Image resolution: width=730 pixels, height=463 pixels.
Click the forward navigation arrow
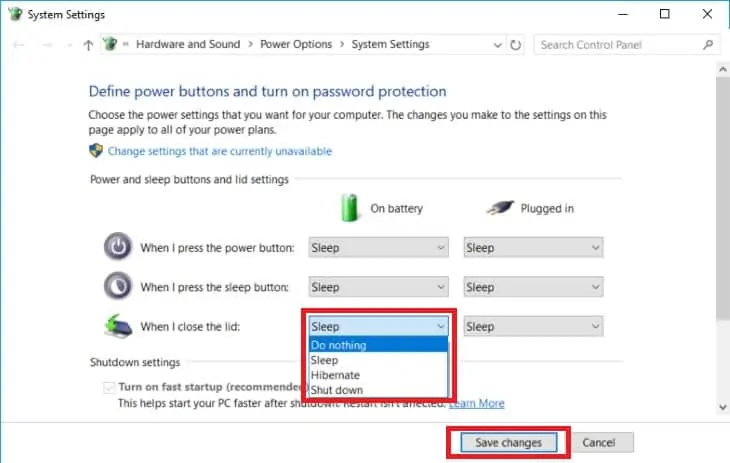(47, 45)
